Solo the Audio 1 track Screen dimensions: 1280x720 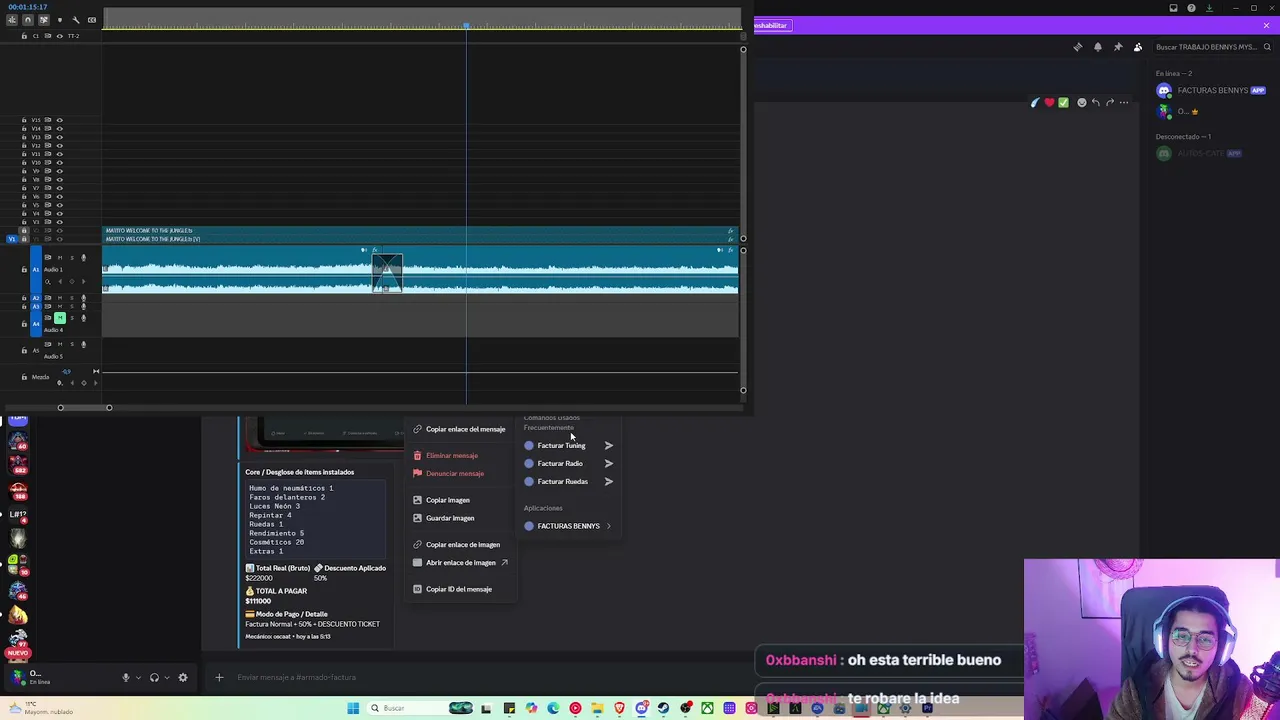point(72,258)
